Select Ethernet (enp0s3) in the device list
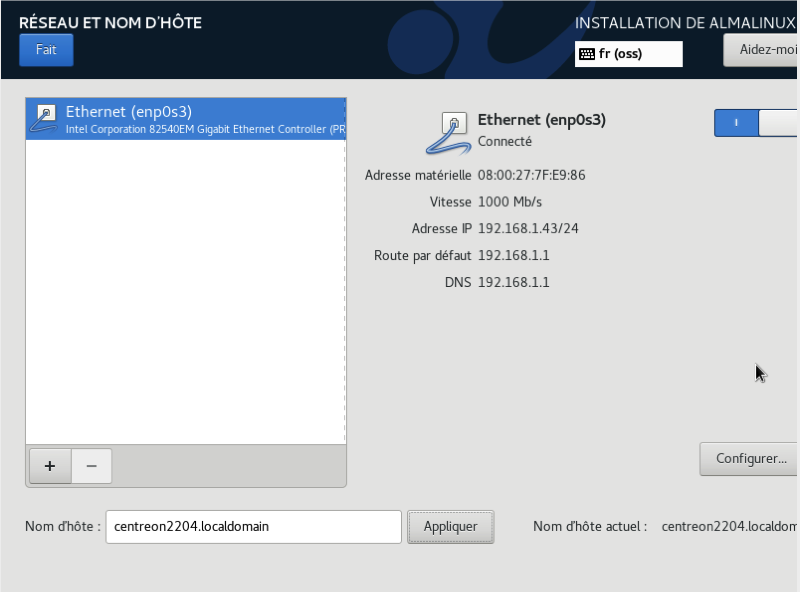The image size is (800, 592). point(185,119)
